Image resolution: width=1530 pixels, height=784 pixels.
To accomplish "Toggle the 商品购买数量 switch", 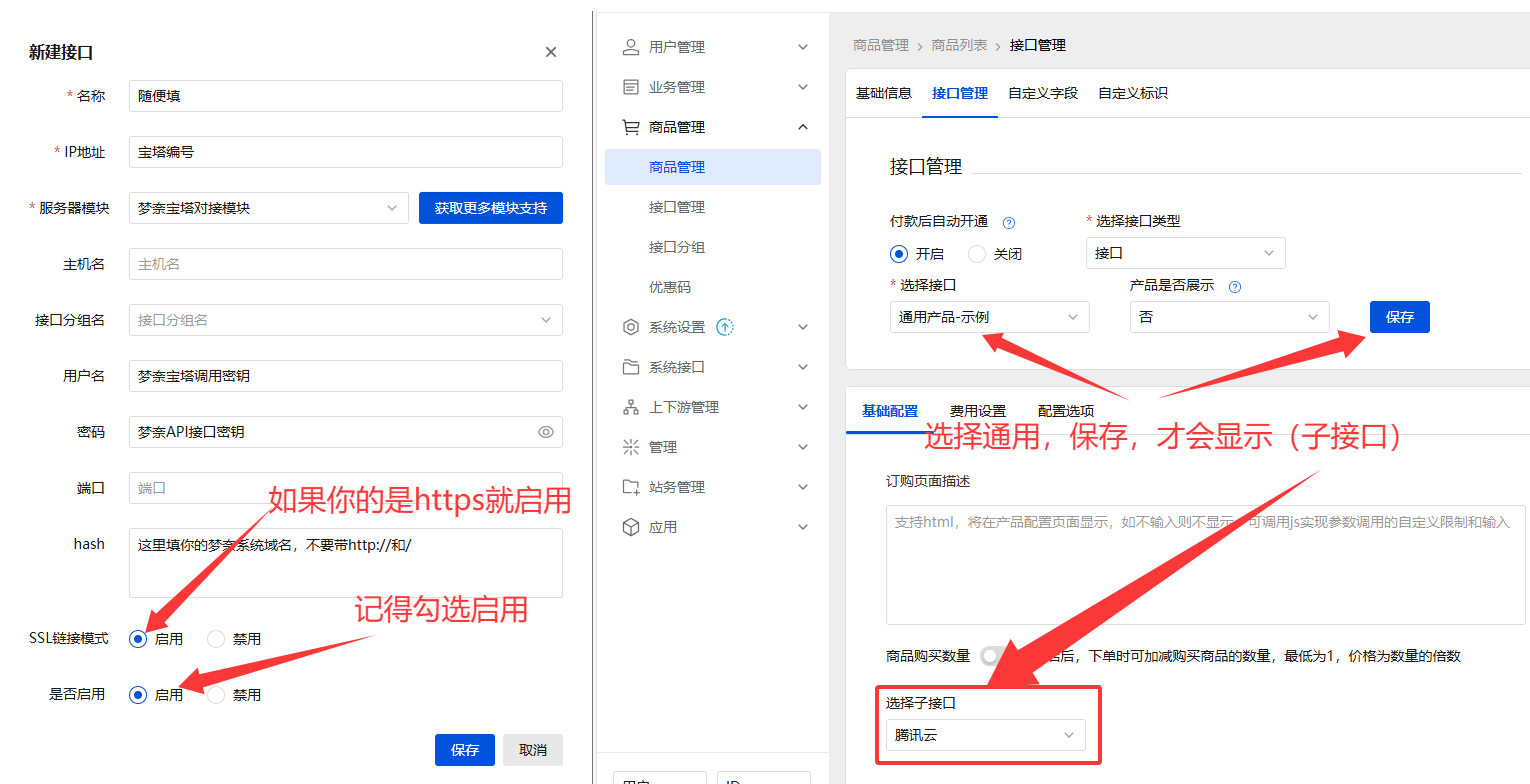I will 991,655.
